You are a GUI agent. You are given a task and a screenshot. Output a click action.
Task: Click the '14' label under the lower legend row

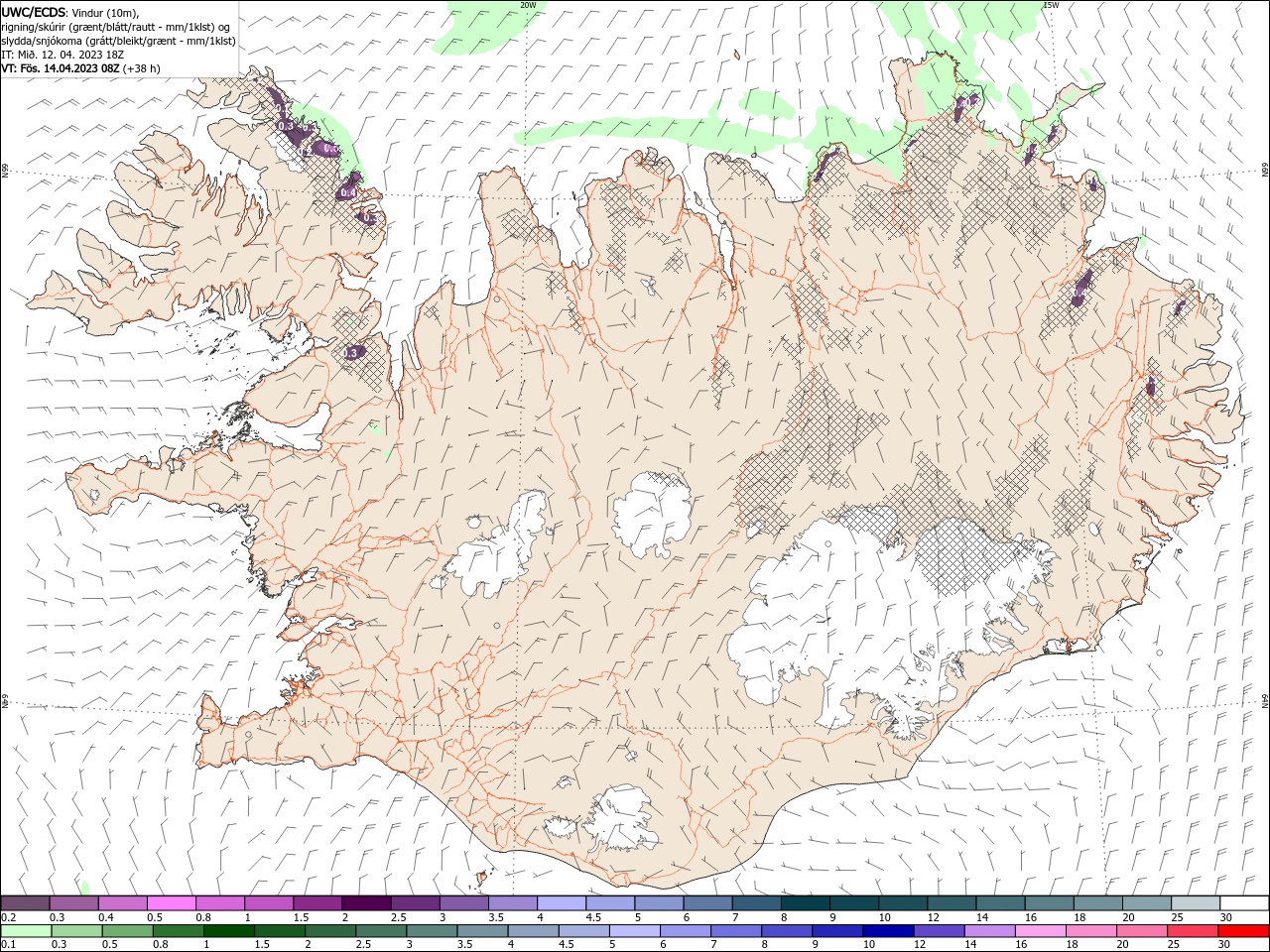pyautogui.click(x=970, y=945)
